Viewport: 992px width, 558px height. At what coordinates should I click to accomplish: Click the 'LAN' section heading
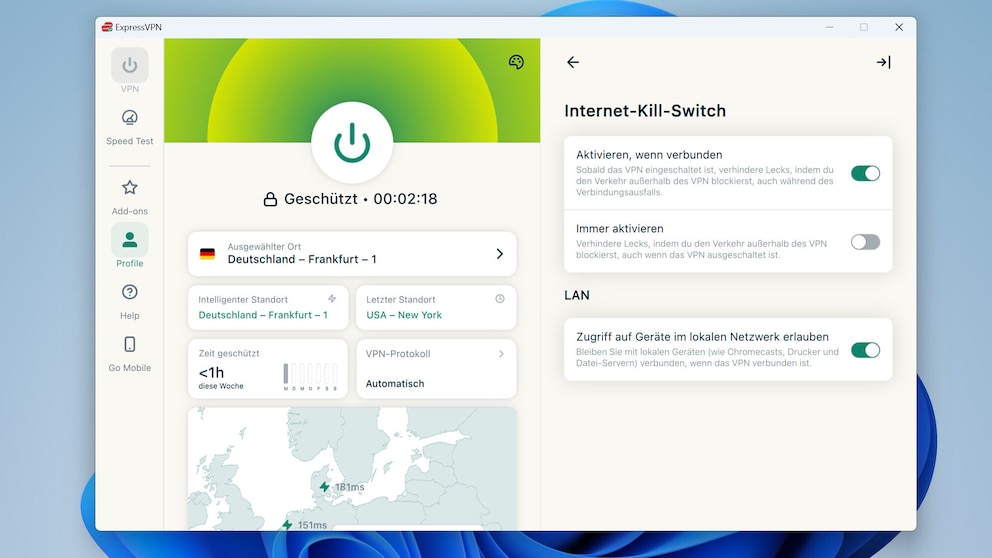[576, 295]
